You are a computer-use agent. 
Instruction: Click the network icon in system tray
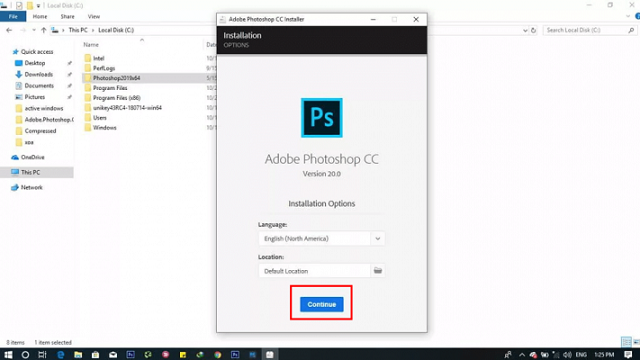556,355
